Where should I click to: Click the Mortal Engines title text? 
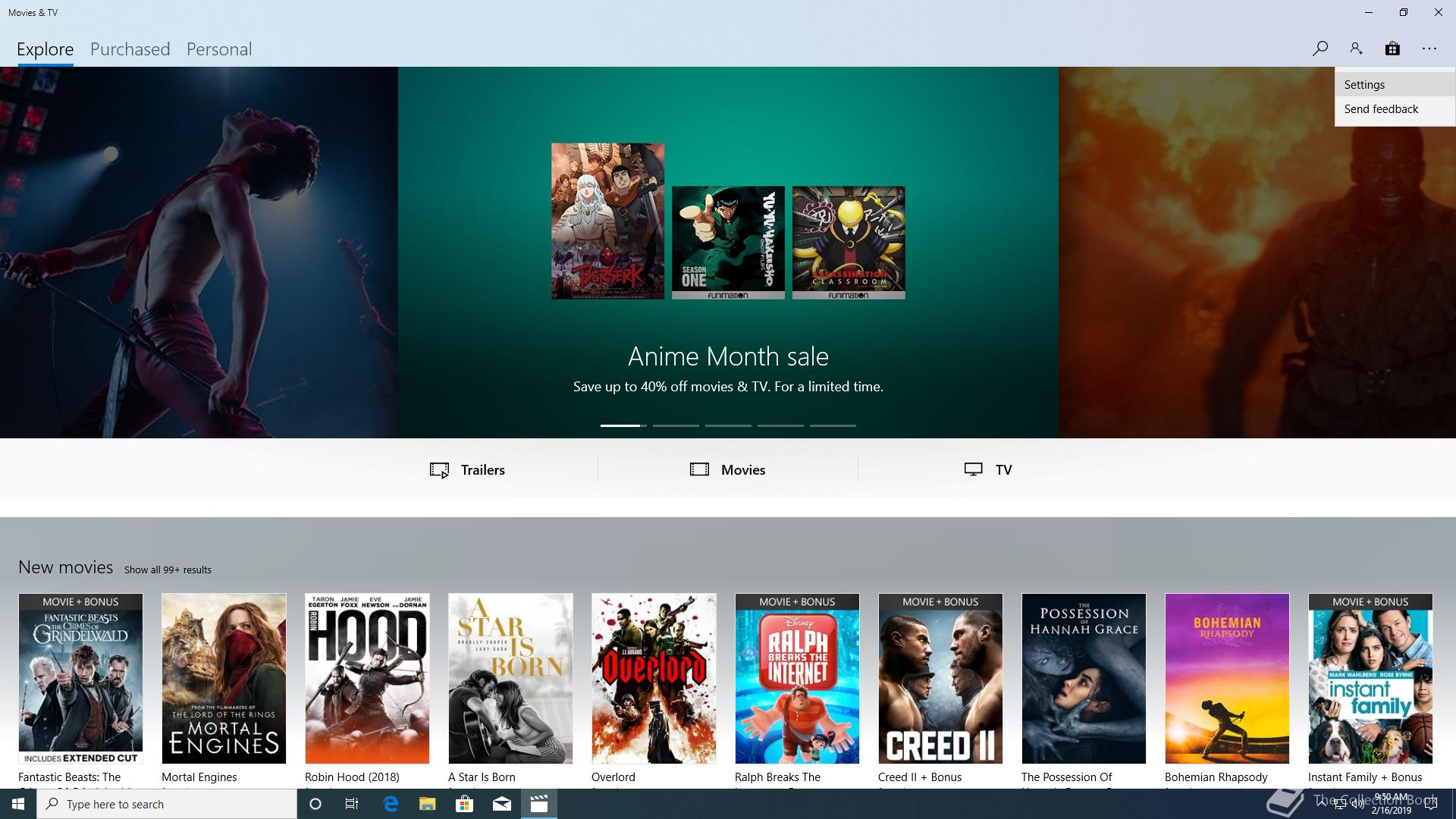pyautogui.click(x=199, y=777)
